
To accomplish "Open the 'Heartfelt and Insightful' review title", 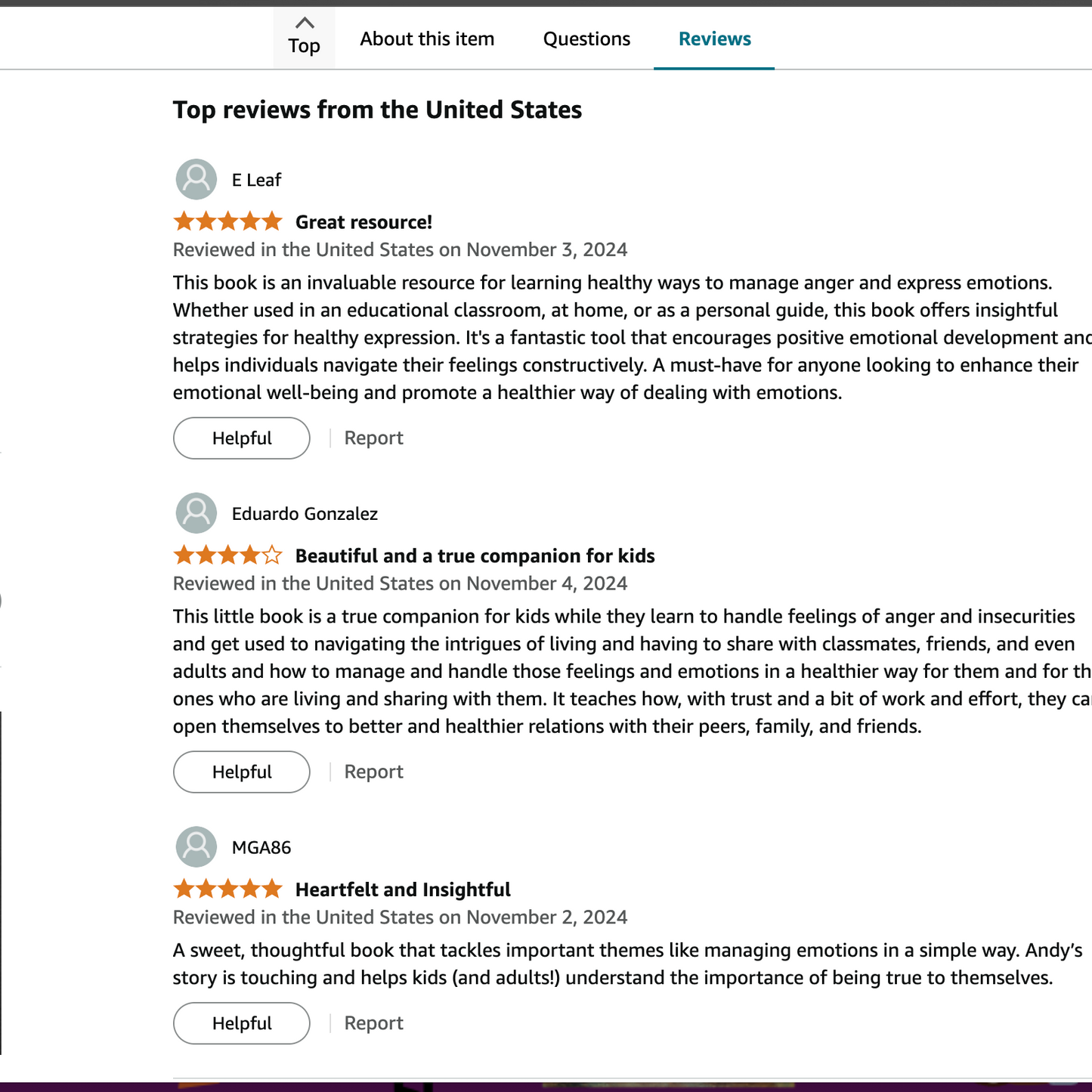I will [403, 889].
